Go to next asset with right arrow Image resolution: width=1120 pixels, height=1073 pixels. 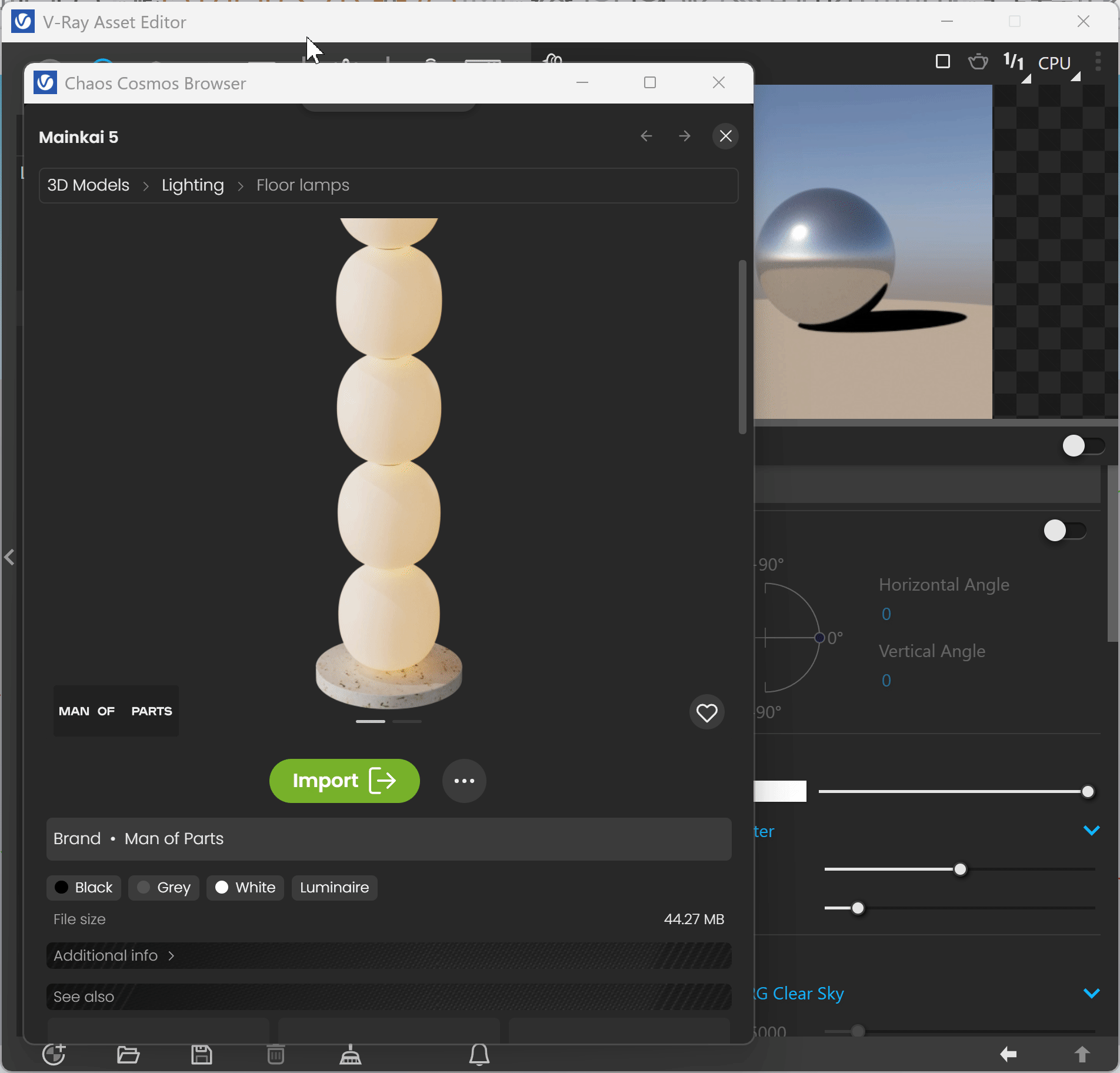(685, 136)
